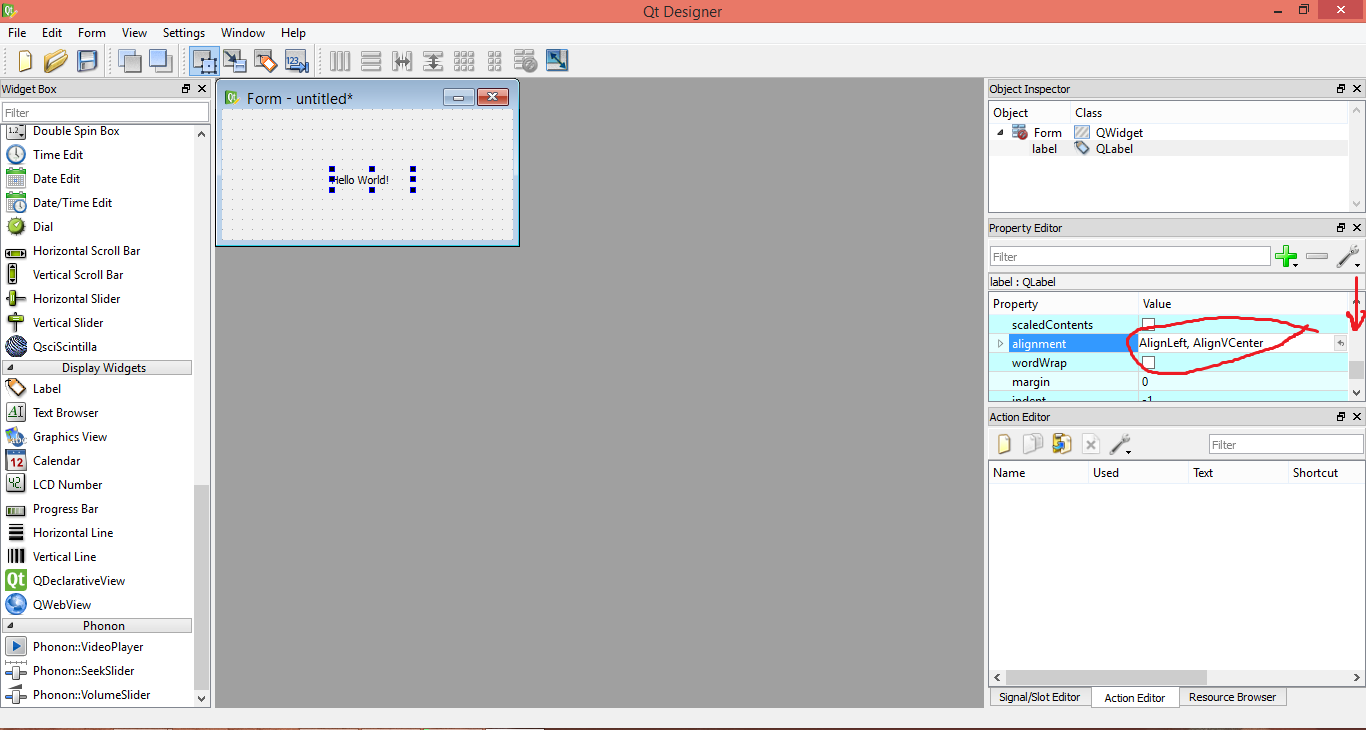Apply the Lay Out Horizontally icon
Image resolution: width=1367 pixels, height=730 pixels.
coord(339,61)
